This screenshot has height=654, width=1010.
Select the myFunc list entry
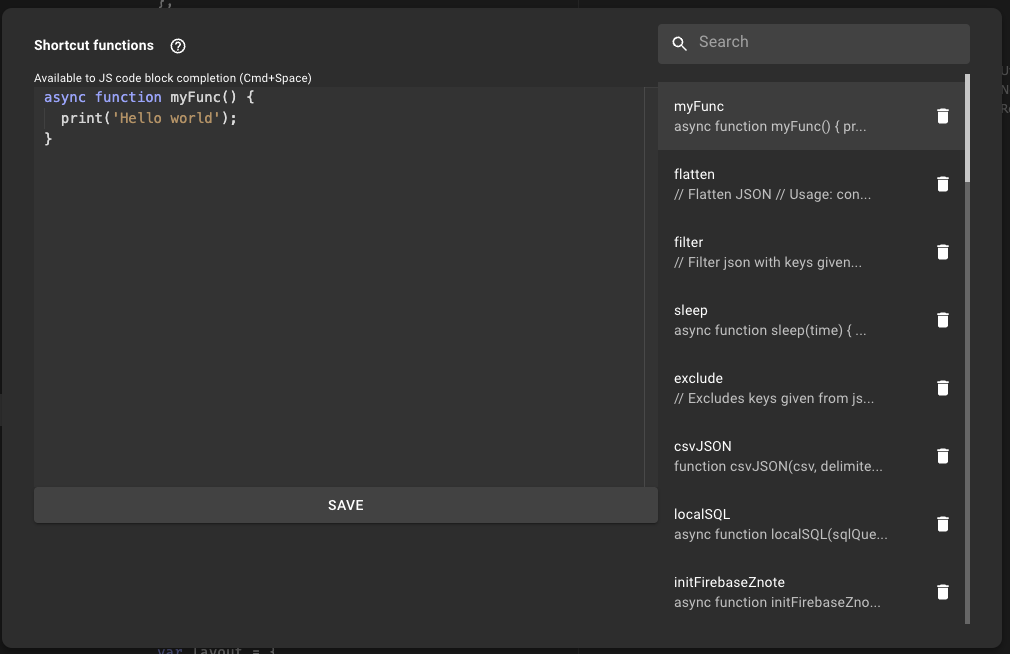(x=811, y=116)
